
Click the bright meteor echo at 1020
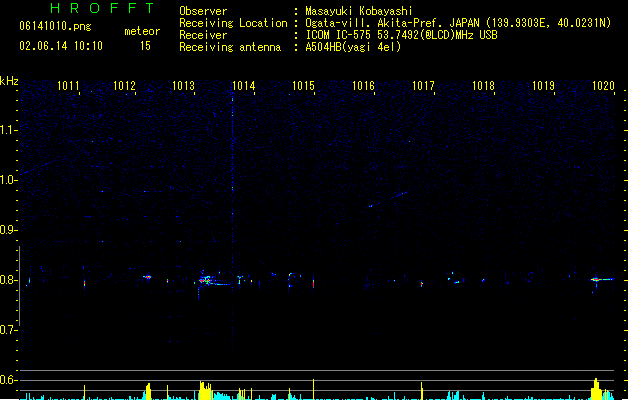click(x=600, y=279)
